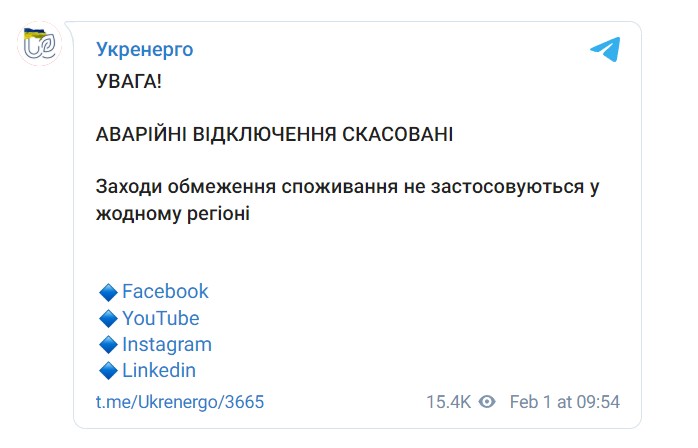Click the blue diamond beside Facebook
Screen dimensions: 698x448
coord(109,292)
